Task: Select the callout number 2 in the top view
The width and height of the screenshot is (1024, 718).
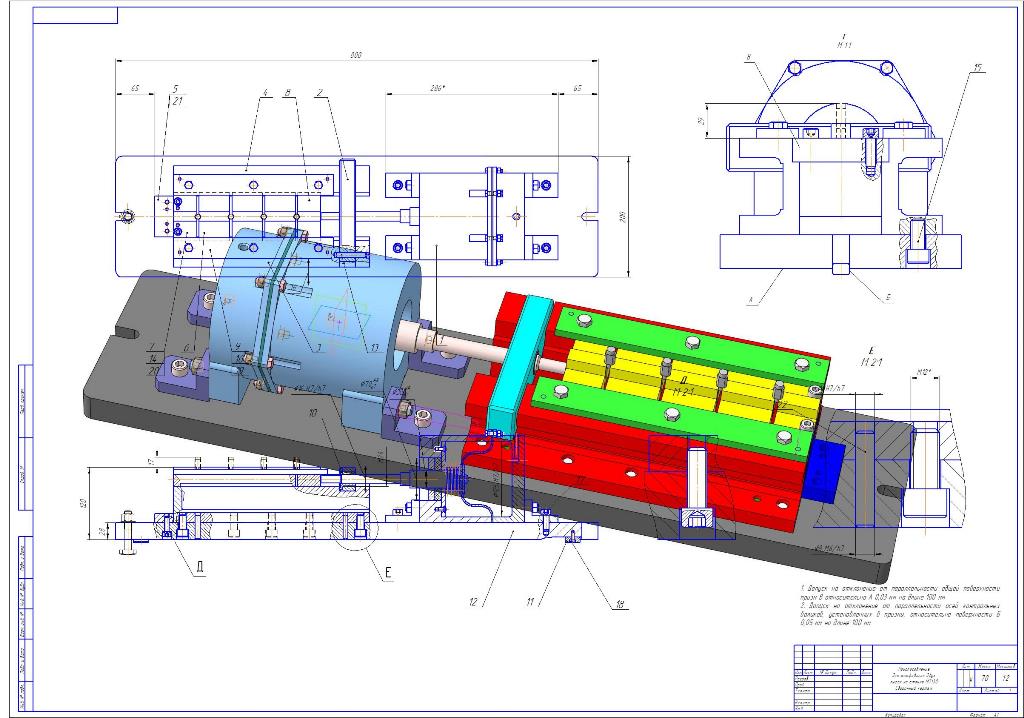Action: pos(319,92)
